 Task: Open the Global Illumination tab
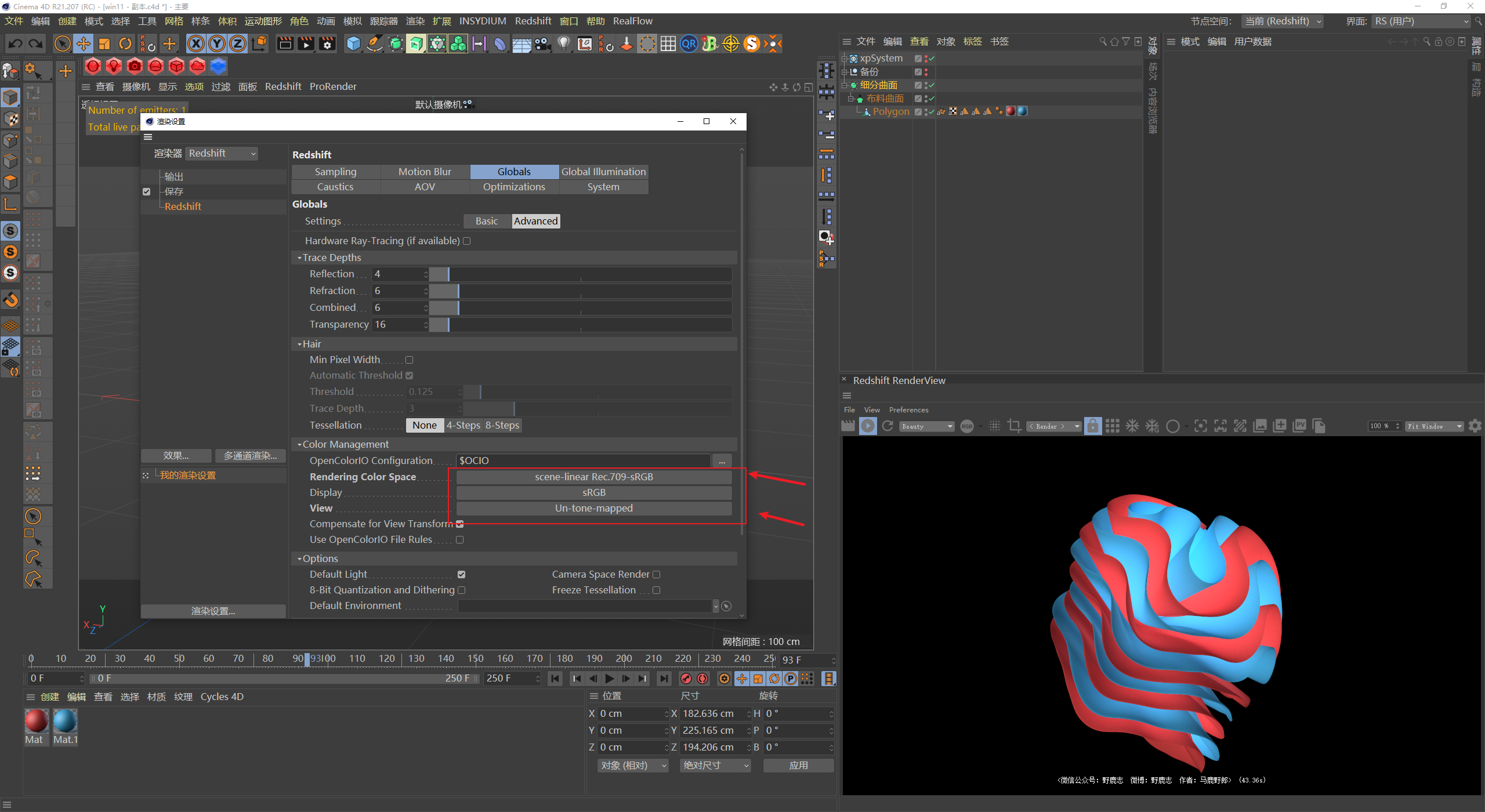[x=603, y=172]
